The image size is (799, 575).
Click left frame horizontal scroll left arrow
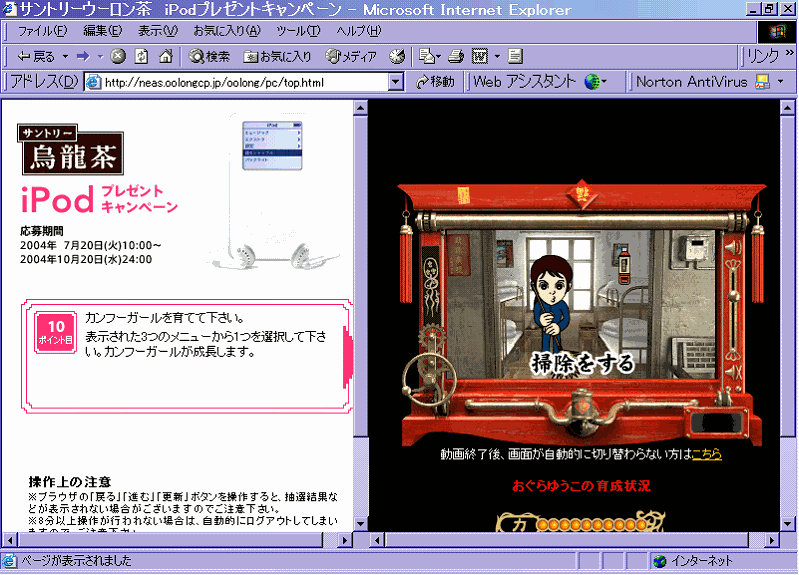tap(10, 539)
